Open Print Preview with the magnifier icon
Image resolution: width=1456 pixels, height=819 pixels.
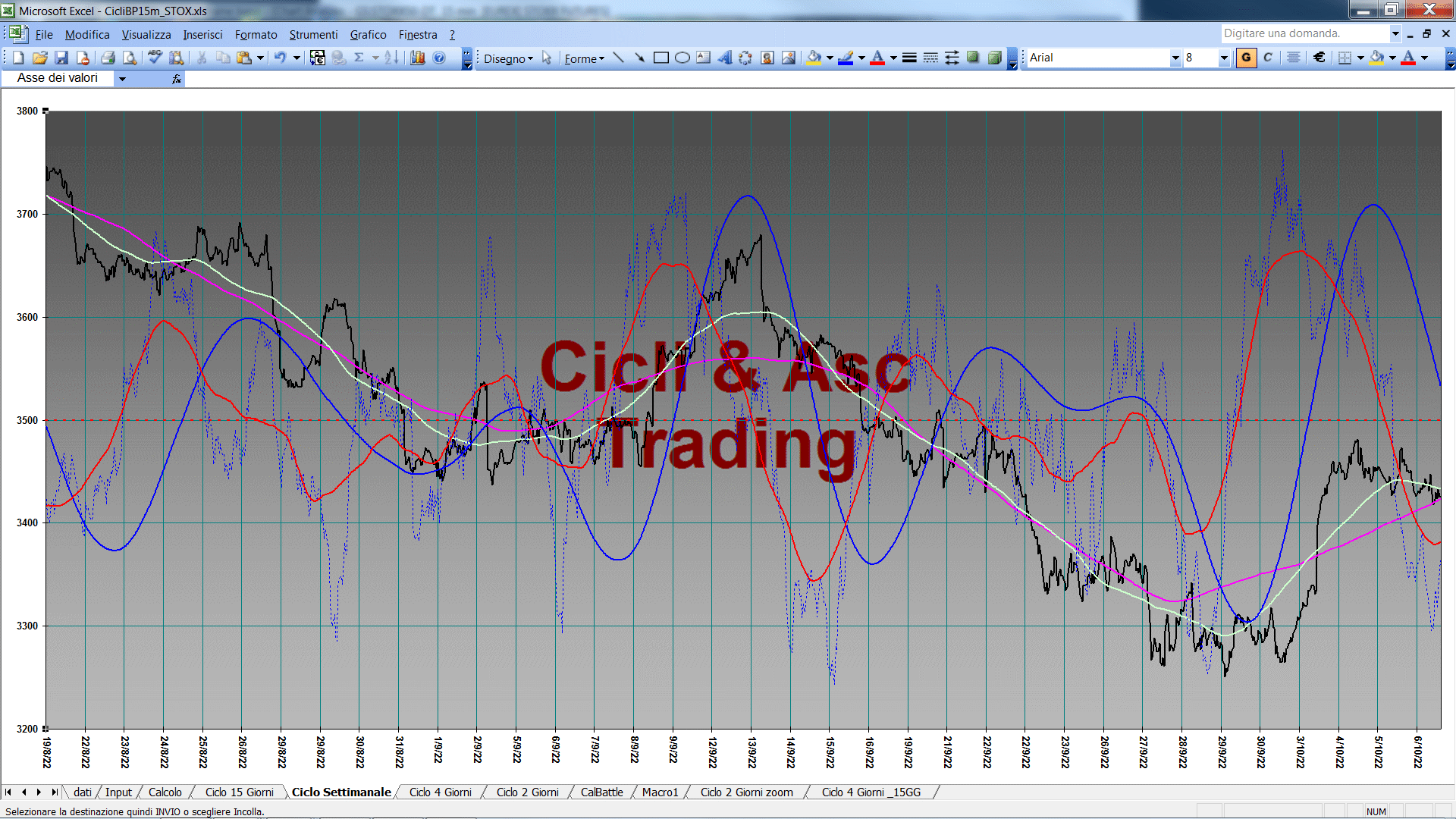[130, 58]
